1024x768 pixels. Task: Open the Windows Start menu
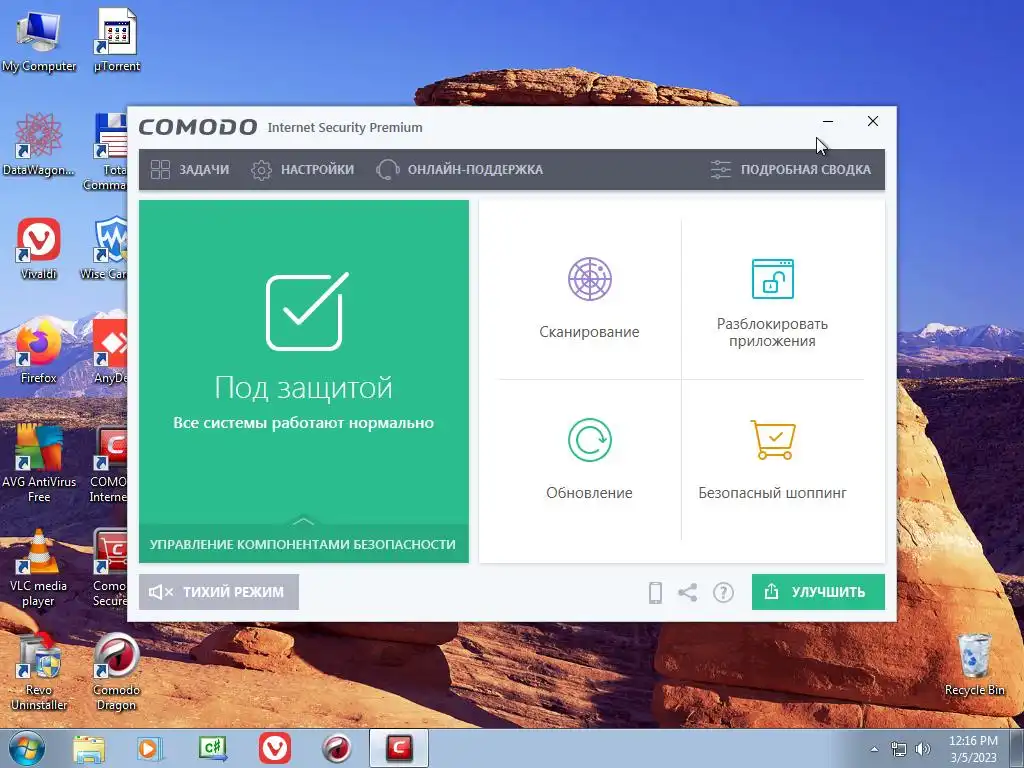click(x=26, y=748)
